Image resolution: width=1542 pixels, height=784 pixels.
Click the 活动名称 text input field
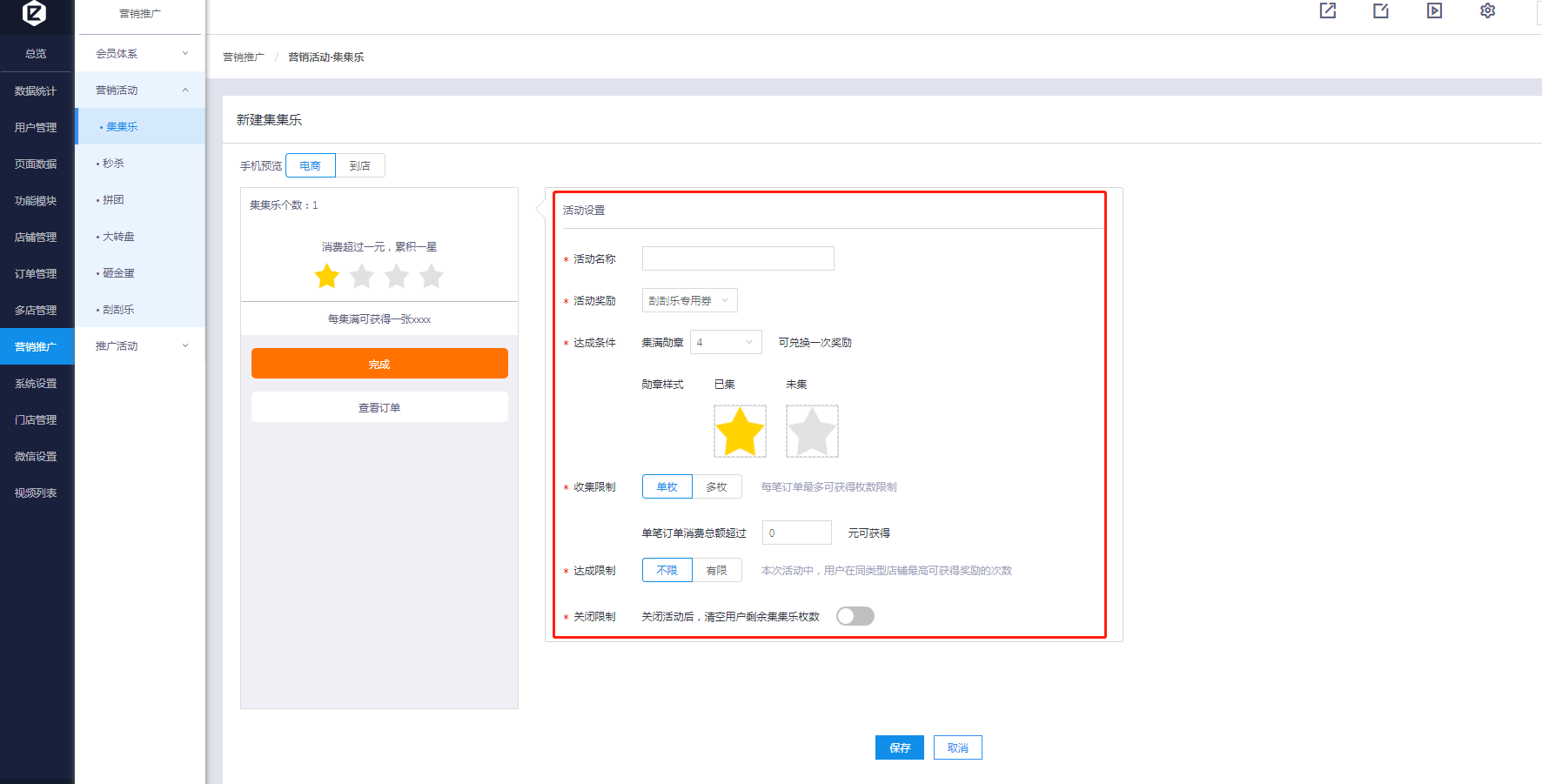point(738,258)
